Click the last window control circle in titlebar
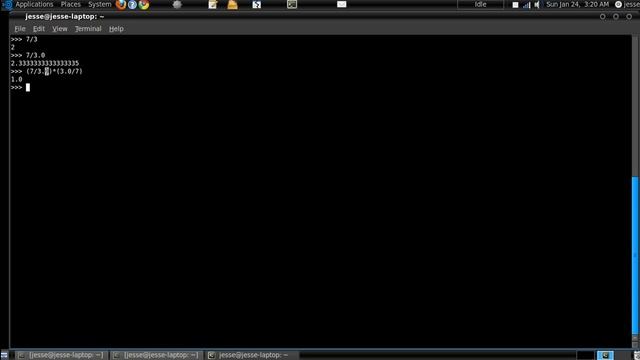The image size is (640, 360). pyautogui.click(x=629, y=17)
